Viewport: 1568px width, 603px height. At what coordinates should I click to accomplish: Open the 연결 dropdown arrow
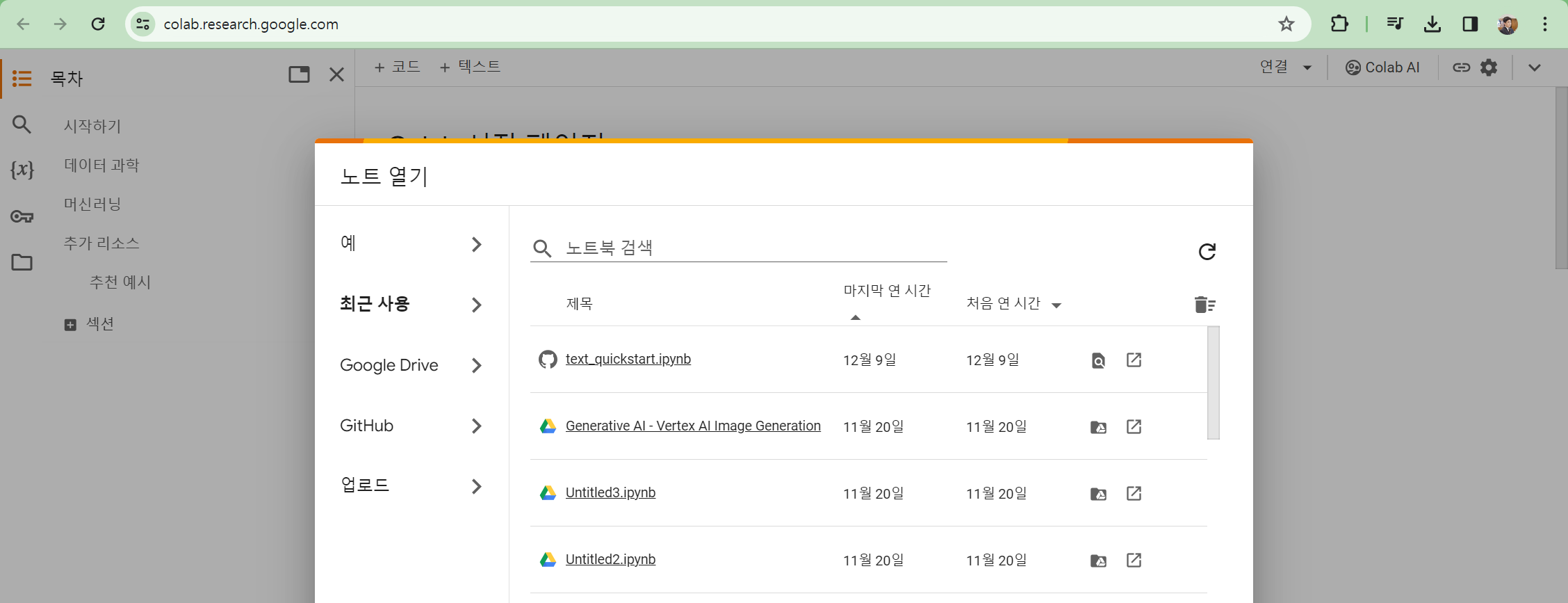coord(1307,68)
